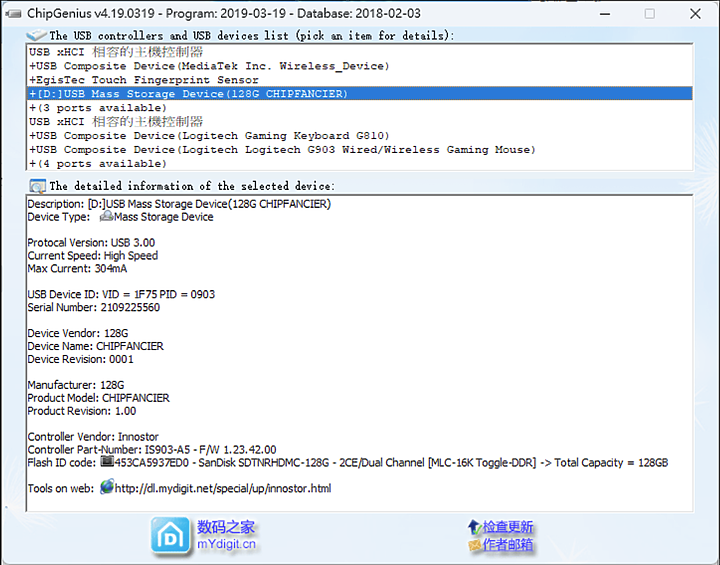Click the Product Model: CHIPFANCIER line
The height and width of the screenshot is (565, 720).
tap(98, 398)
